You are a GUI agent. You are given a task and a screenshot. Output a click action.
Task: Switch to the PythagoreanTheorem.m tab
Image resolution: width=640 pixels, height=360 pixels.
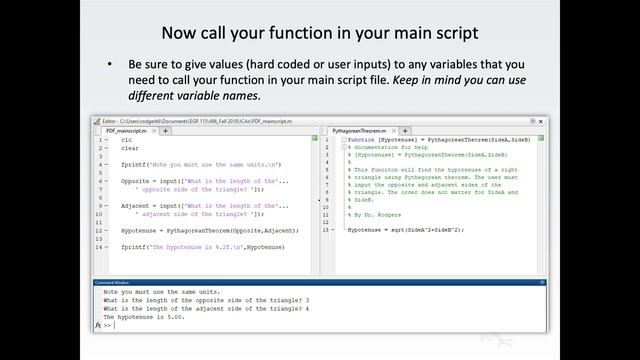tap(359, 131)
